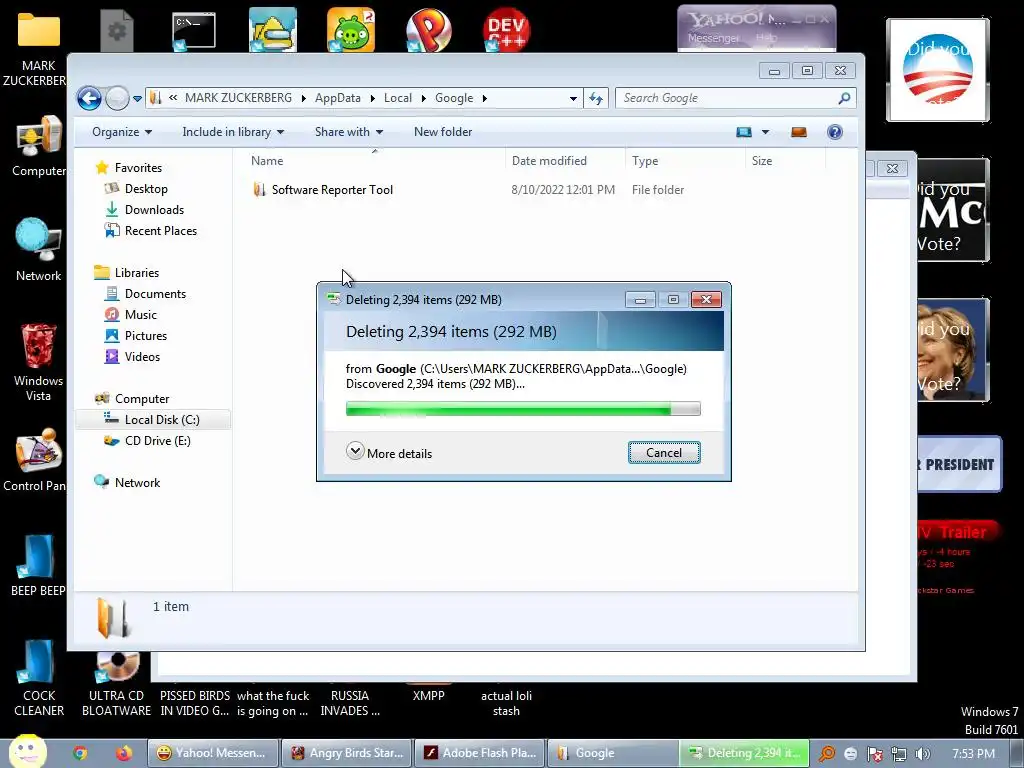The image size is (1024, 768).
Task: Open the BEEP BEEP desktop shortcut
Action: (x=37, y=565)
